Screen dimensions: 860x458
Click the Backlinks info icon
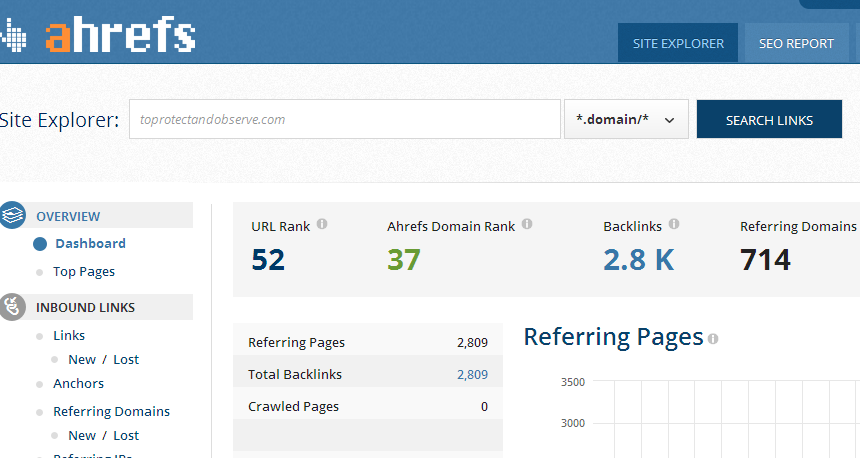pos(674,224)
